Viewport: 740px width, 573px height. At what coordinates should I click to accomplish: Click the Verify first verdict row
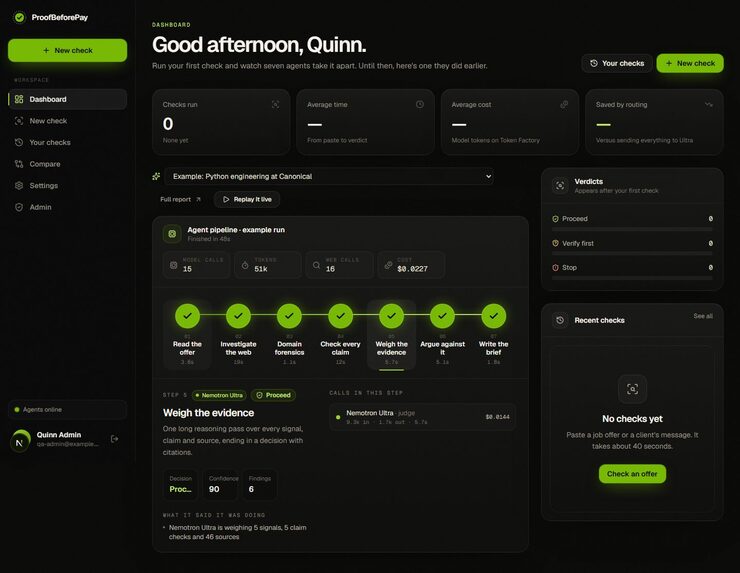point(632,244)
